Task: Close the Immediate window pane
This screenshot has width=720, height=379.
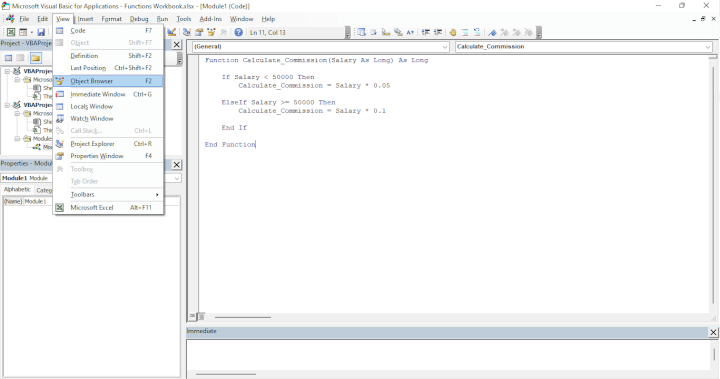Action: tap(713, 332)
